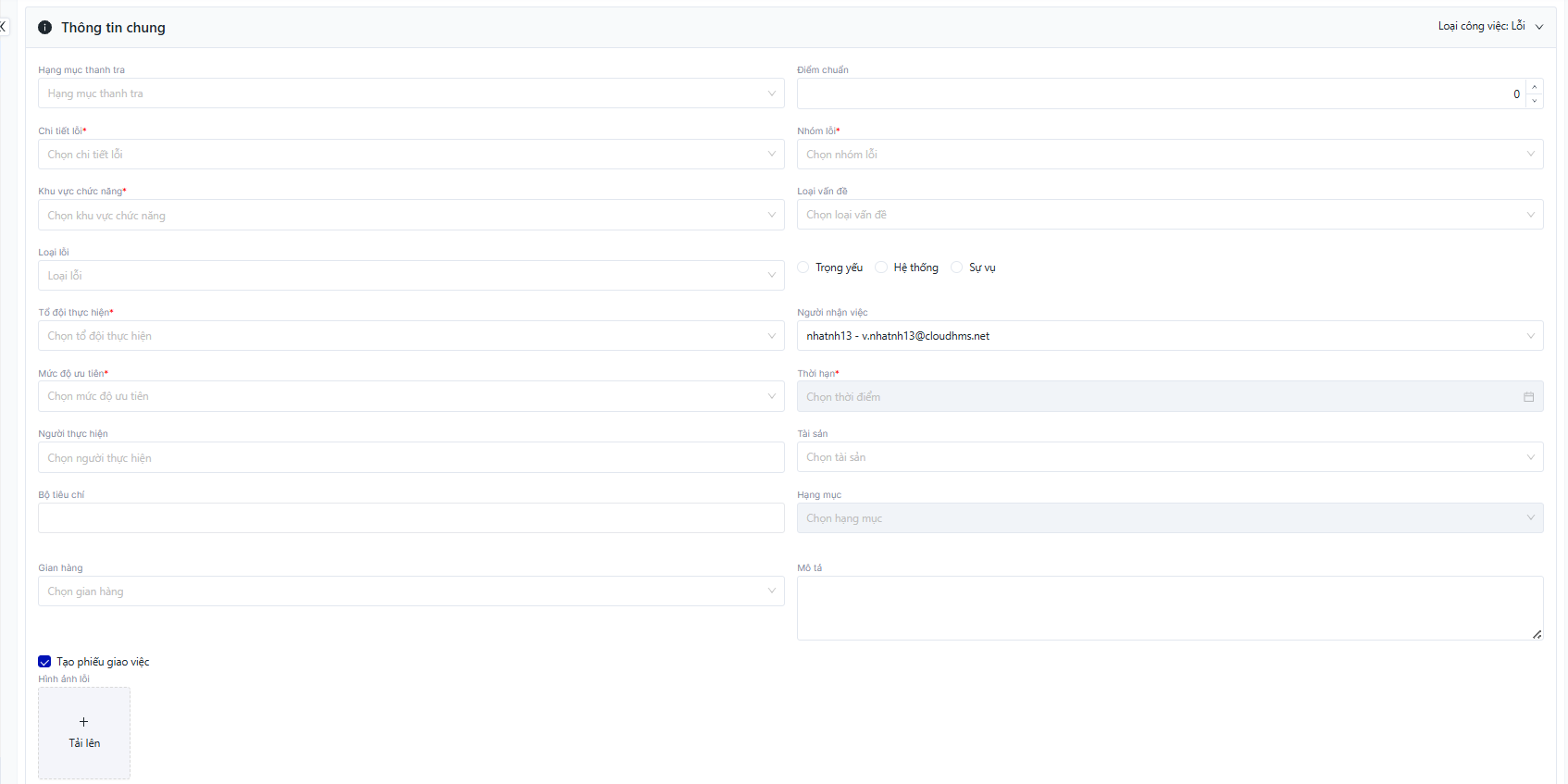This screenshot has width=1568, height=784.
Task: Select the Trọng yếu radio option
Action: click(803, 268)
